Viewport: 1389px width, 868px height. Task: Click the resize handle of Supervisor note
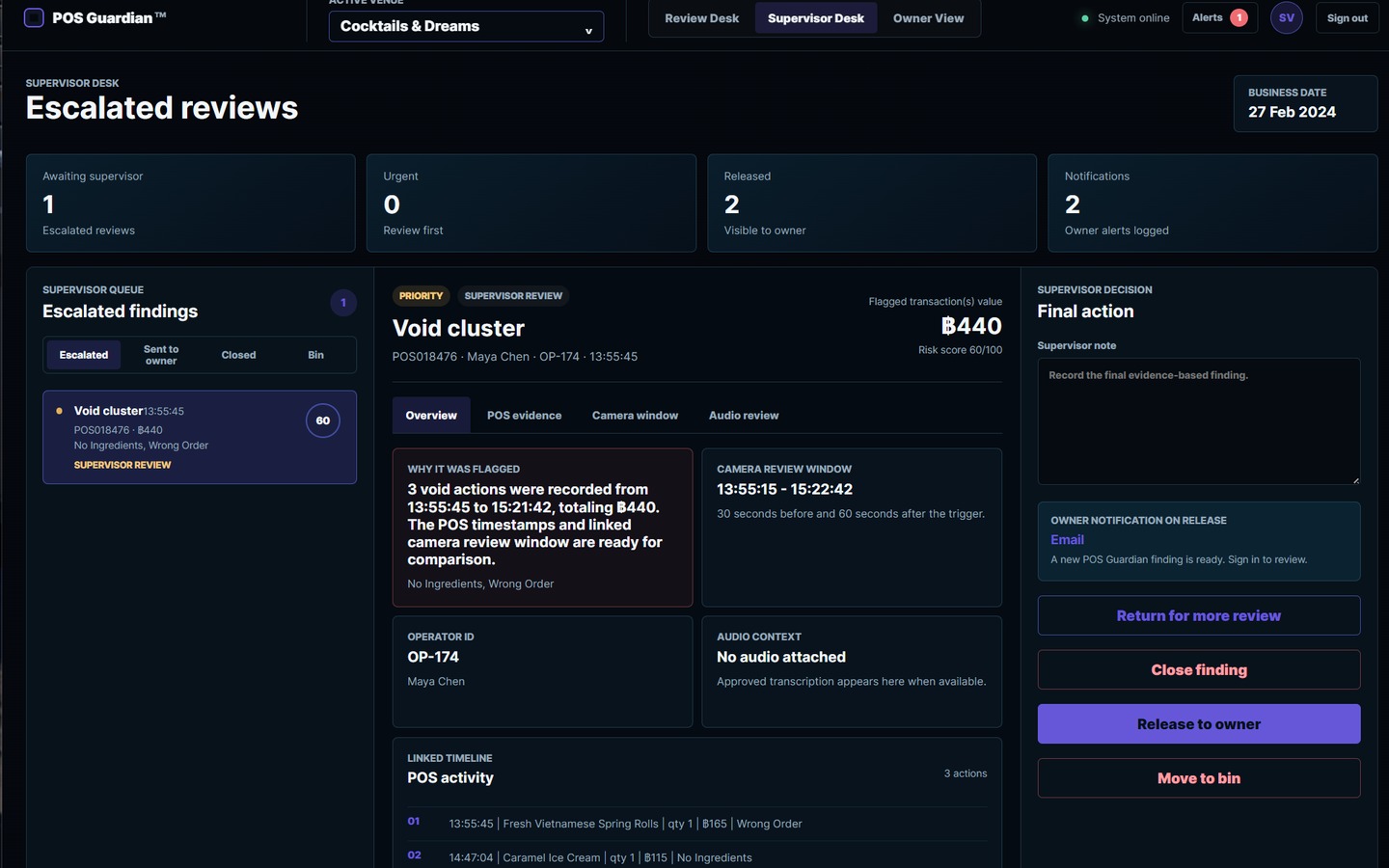(1354, 479)
